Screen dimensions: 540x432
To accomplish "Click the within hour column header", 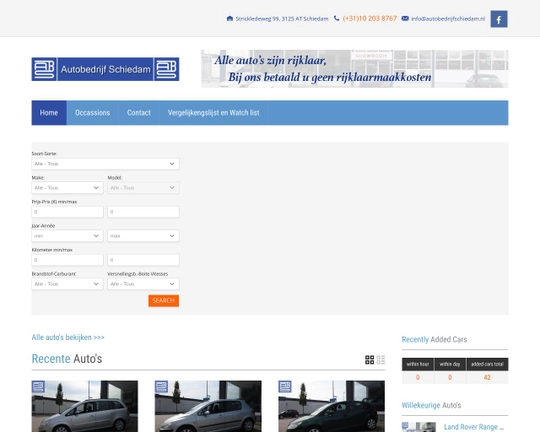I will [418, 364].
